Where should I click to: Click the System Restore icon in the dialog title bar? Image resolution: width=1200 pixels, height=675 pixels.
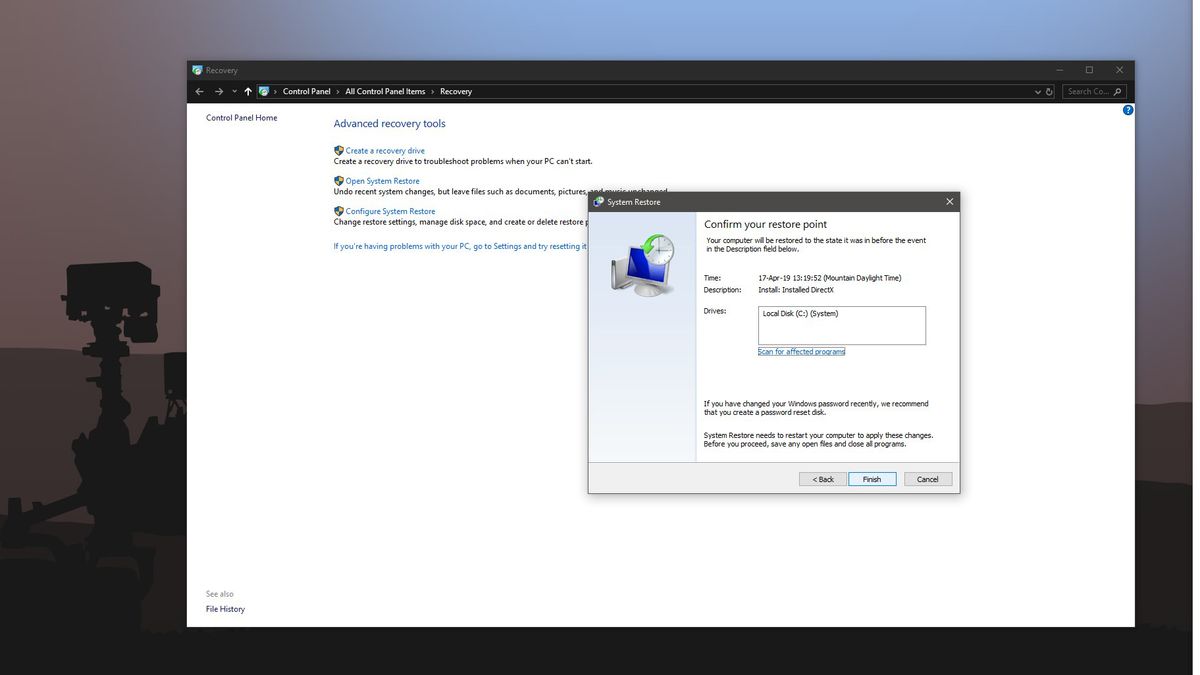(600, 201)
